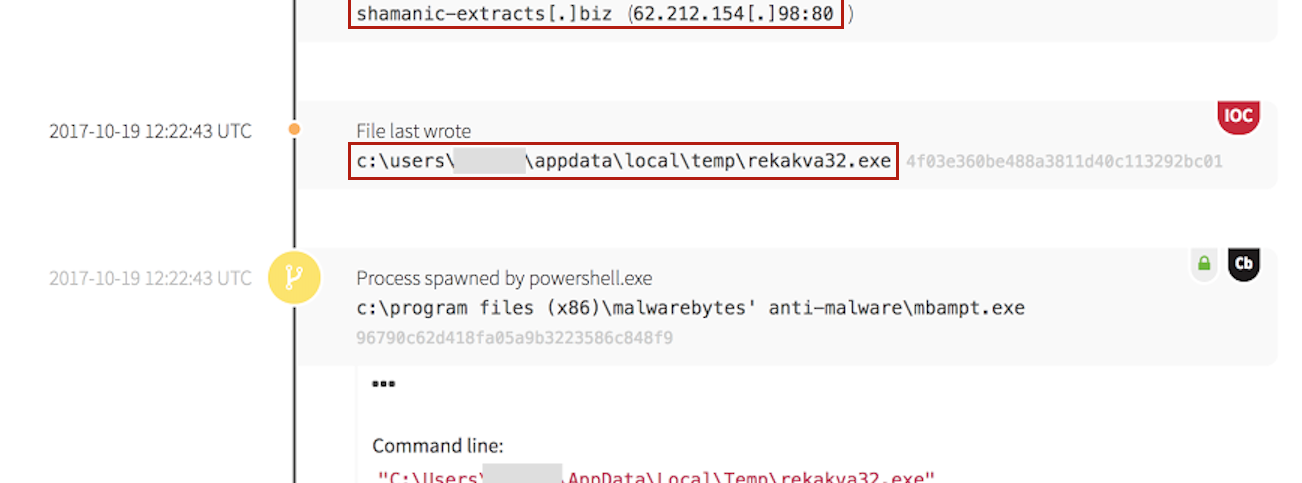
Task: Click the red IOC badge
Action: [x=1238, y=117]
